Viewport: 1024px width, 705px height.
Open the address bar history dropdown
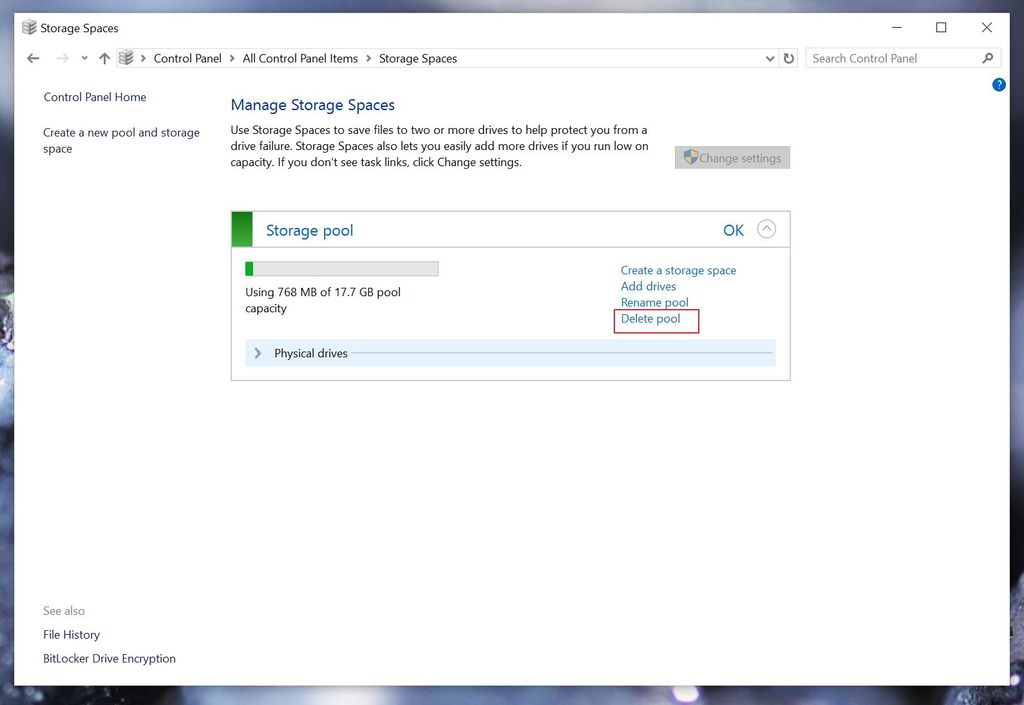point(770,58)
